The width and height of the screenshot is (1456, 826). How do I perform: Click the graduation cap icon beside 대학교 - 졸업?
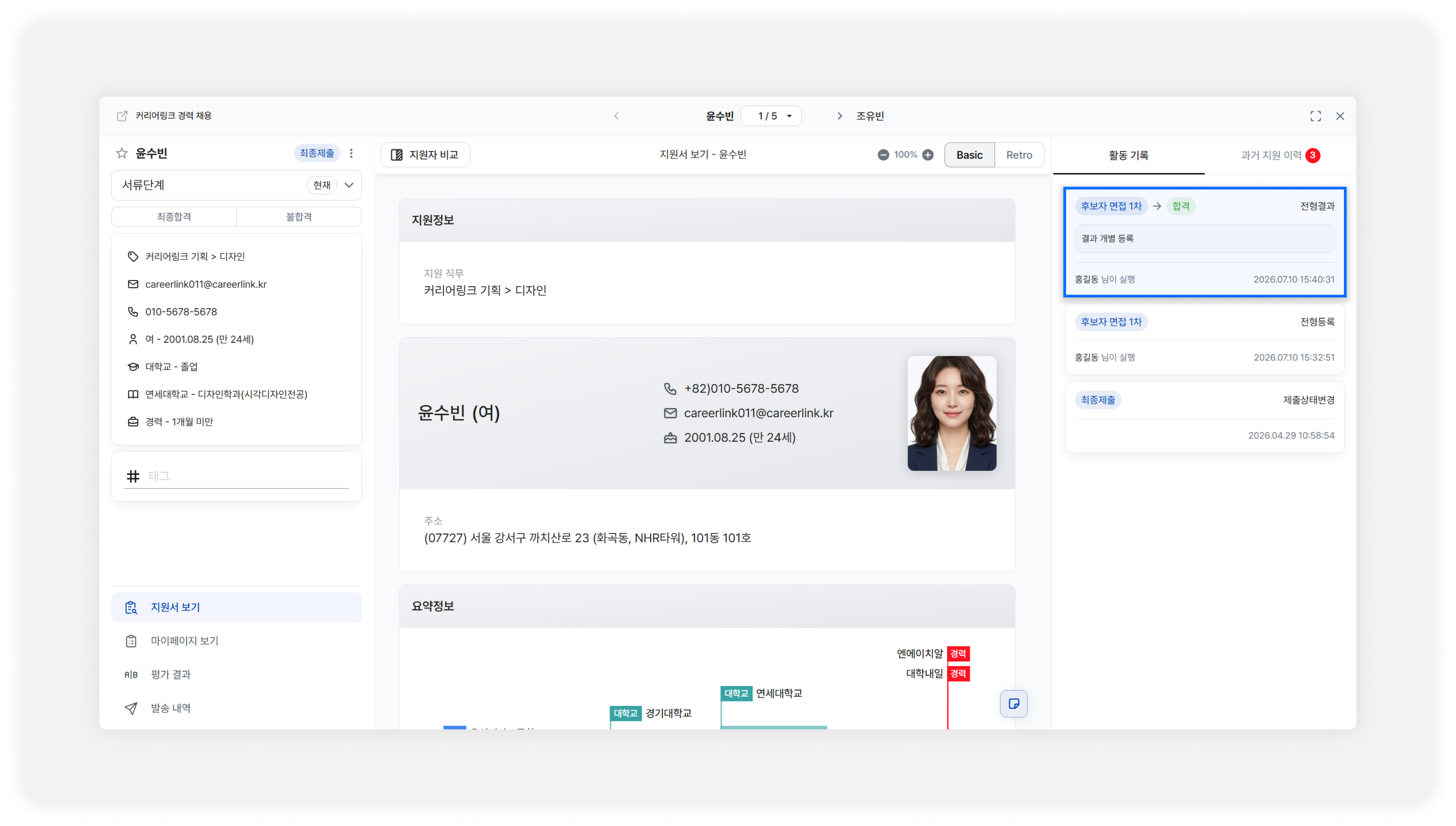133,367
